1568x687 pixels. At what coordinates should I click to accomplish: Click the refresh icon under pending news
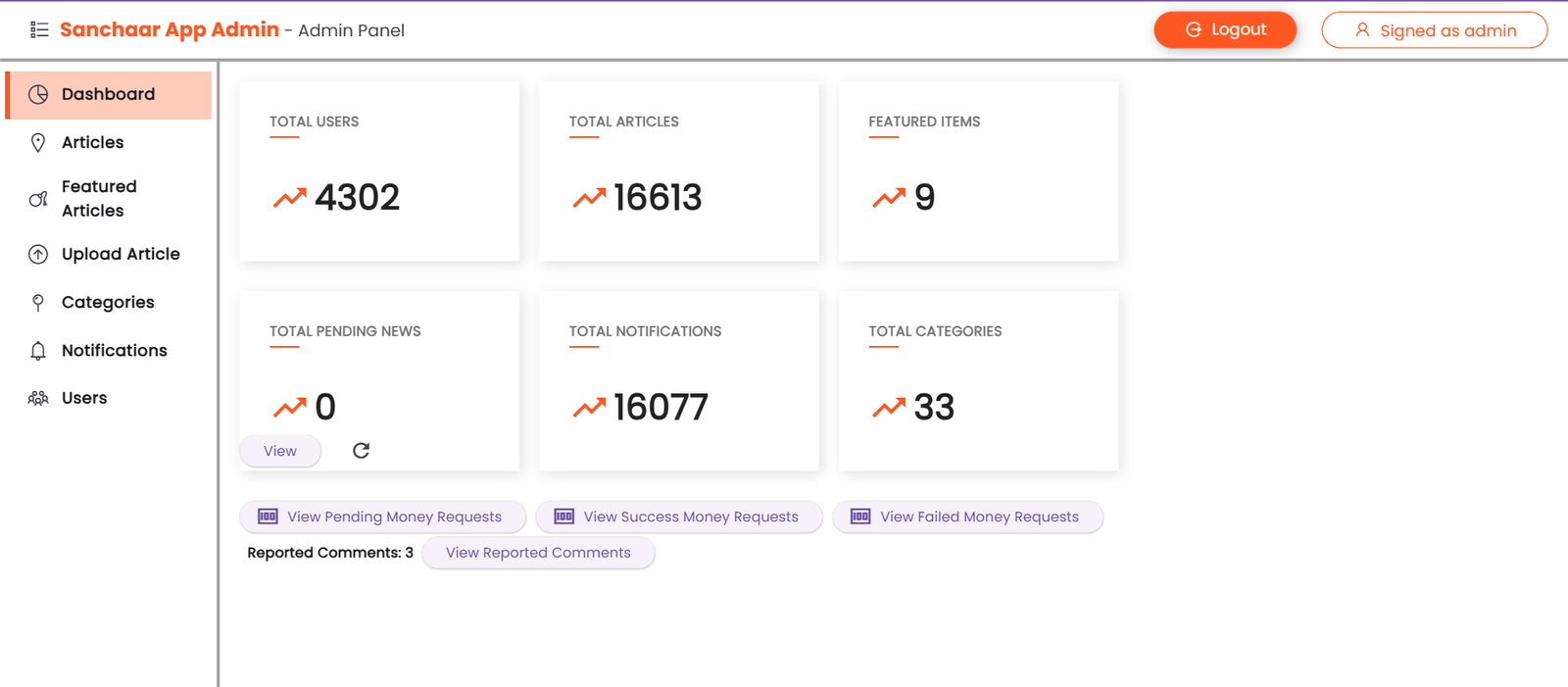[361, 451]
